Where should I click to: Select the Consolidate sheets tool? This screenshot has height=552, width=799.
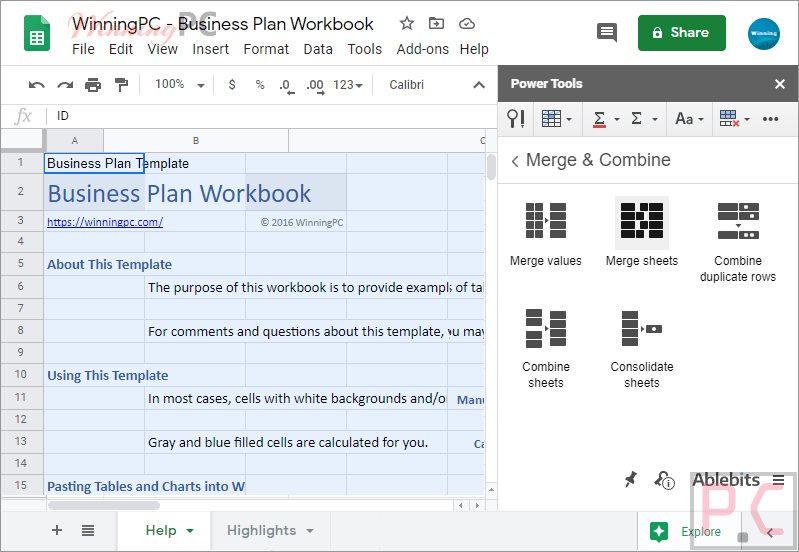pos(642,349)
